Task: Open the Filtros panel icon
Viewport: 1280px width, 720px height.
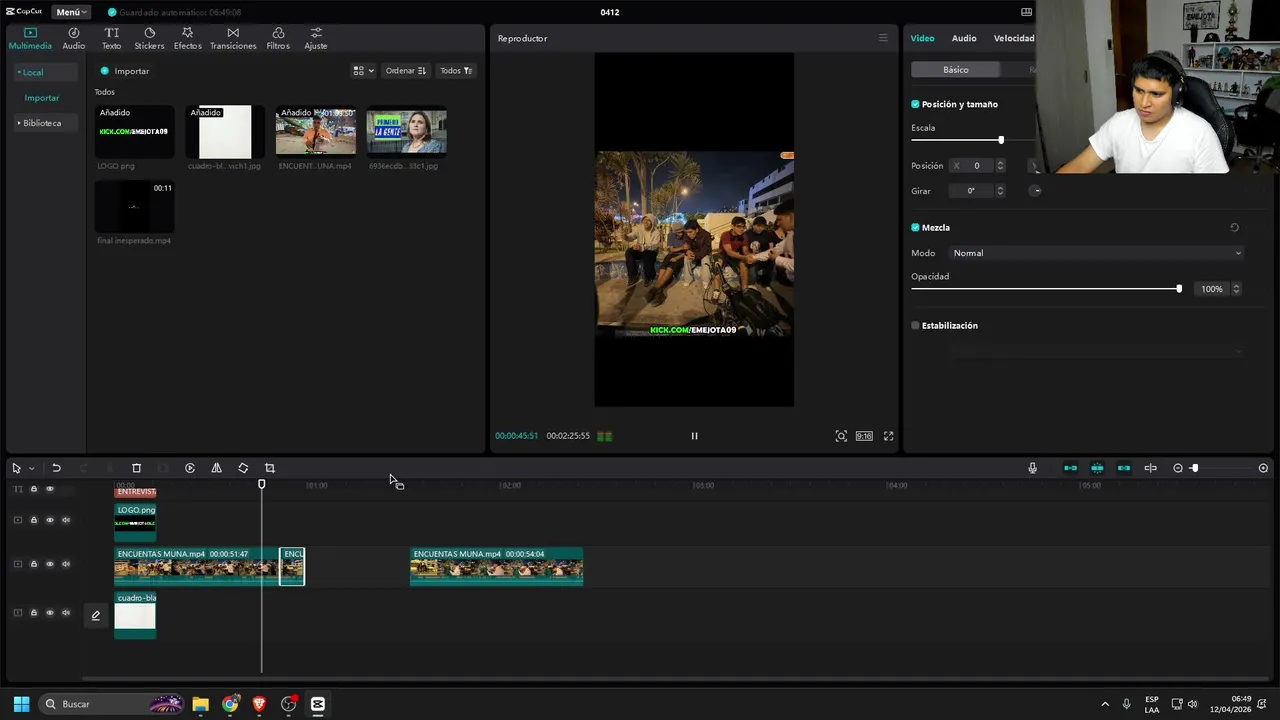Action: click(x=278, y=38)
